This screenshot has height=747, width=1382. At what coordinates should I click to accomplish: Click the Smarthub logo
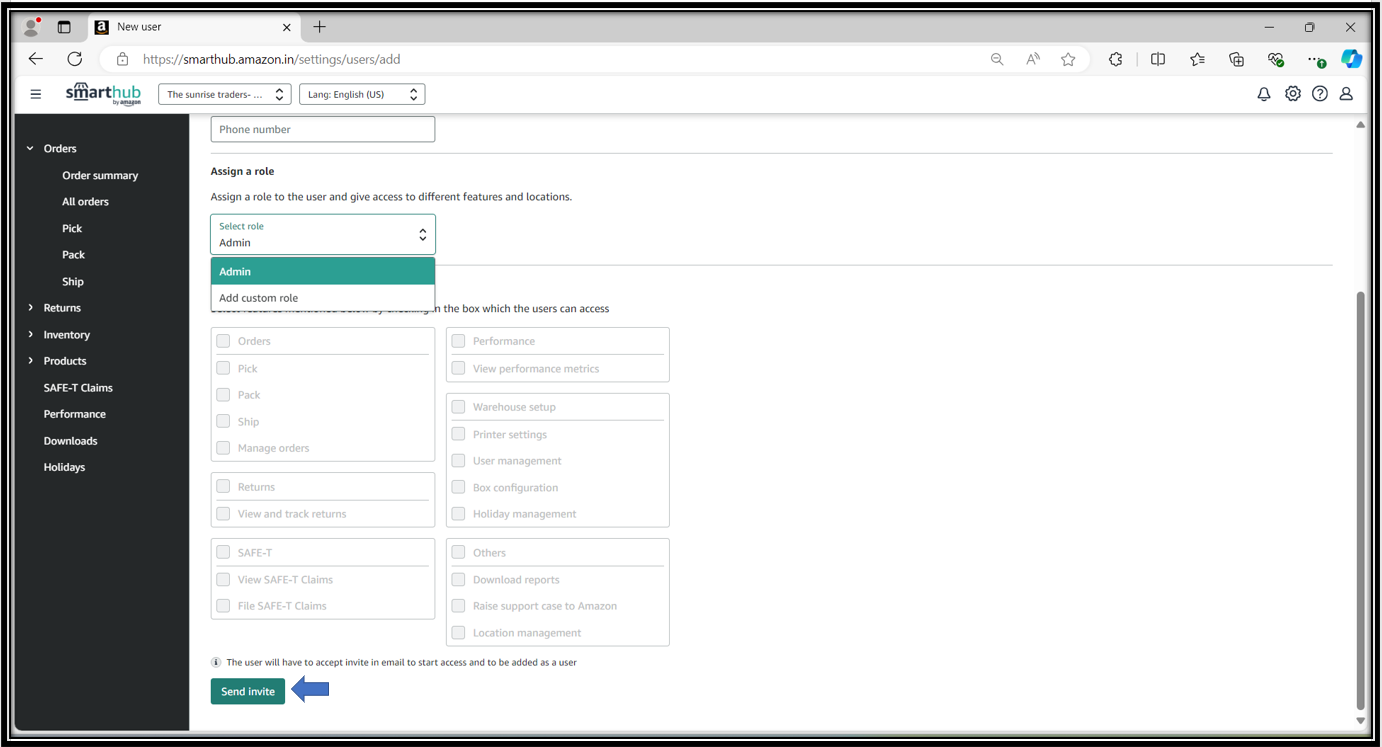(103, 94)
